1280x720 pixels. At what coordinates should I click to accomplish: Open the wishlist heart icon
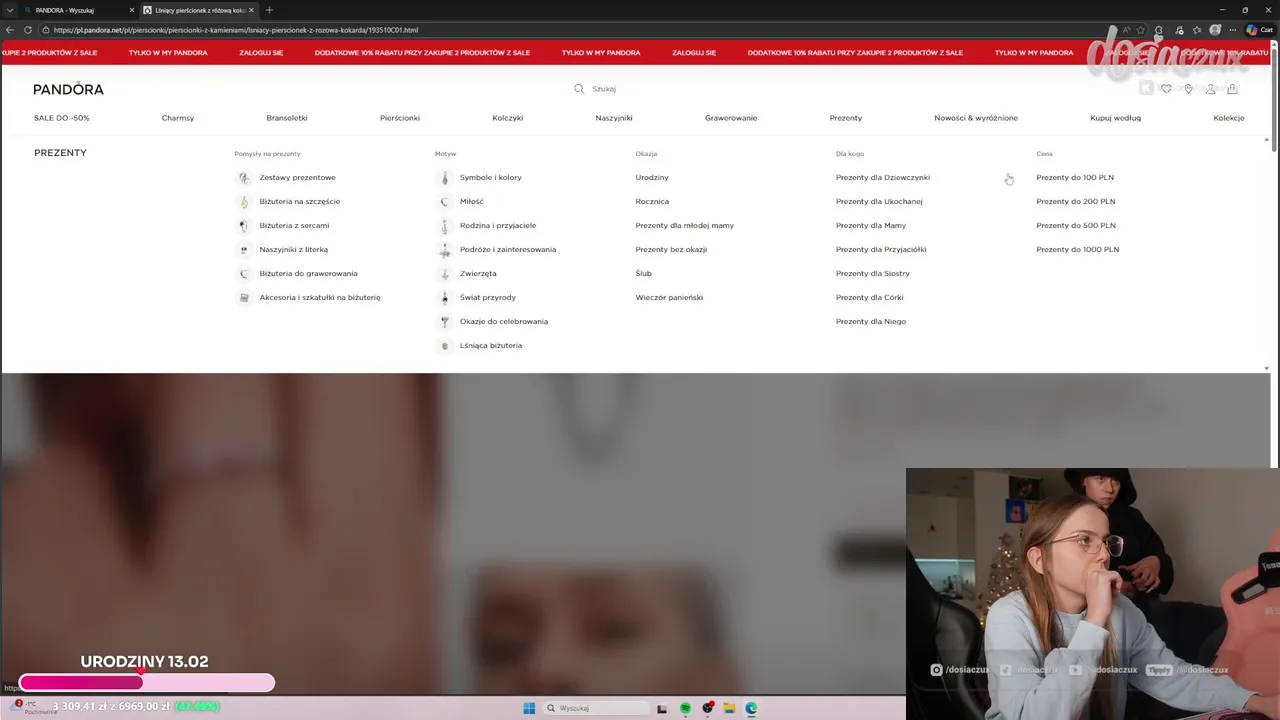1166,89
